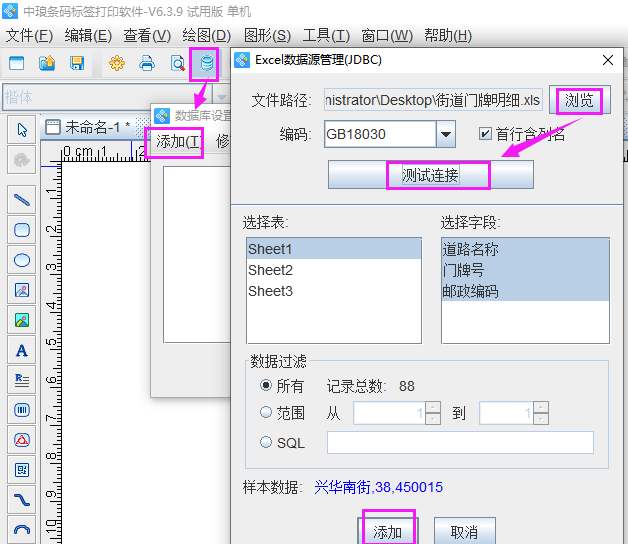Open the 编辑(E) menu
The image size is (628, 544).
tap(88, 36)
